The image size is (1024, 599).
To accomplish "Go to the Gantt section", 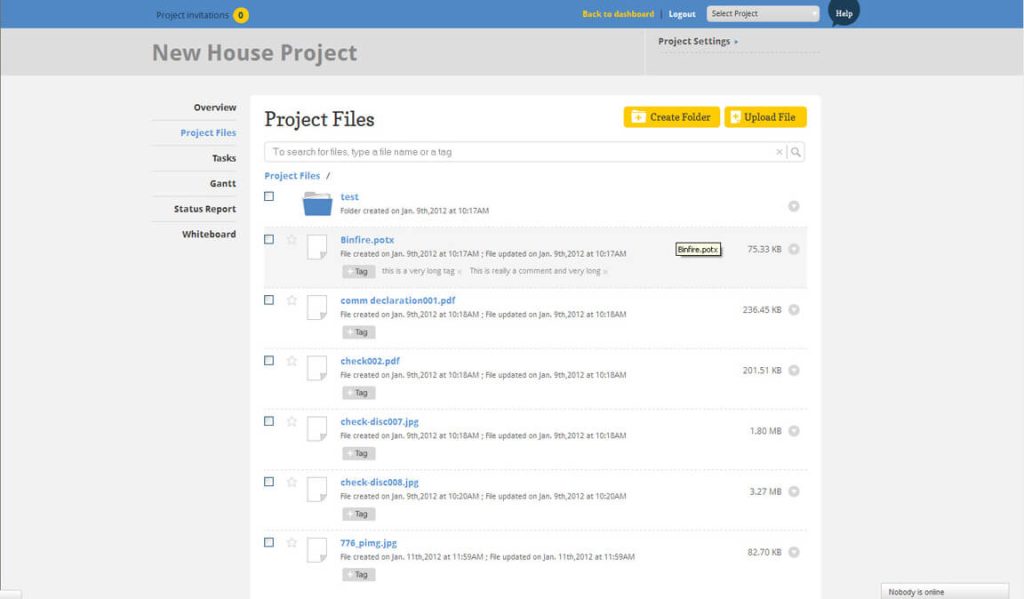I will coord(223,184).
